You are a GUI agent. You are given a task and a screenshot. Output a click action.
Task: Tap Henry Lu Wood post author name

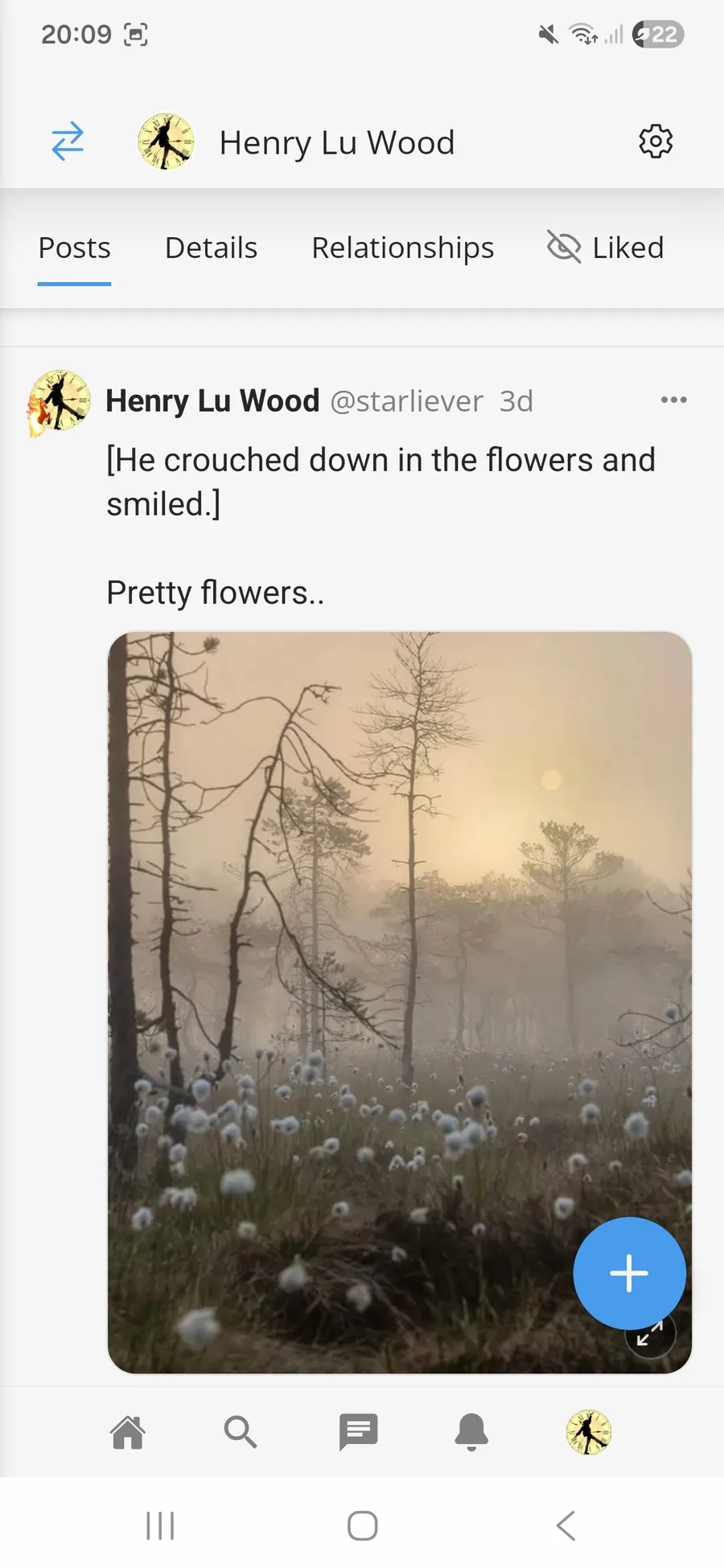[213, 400]
